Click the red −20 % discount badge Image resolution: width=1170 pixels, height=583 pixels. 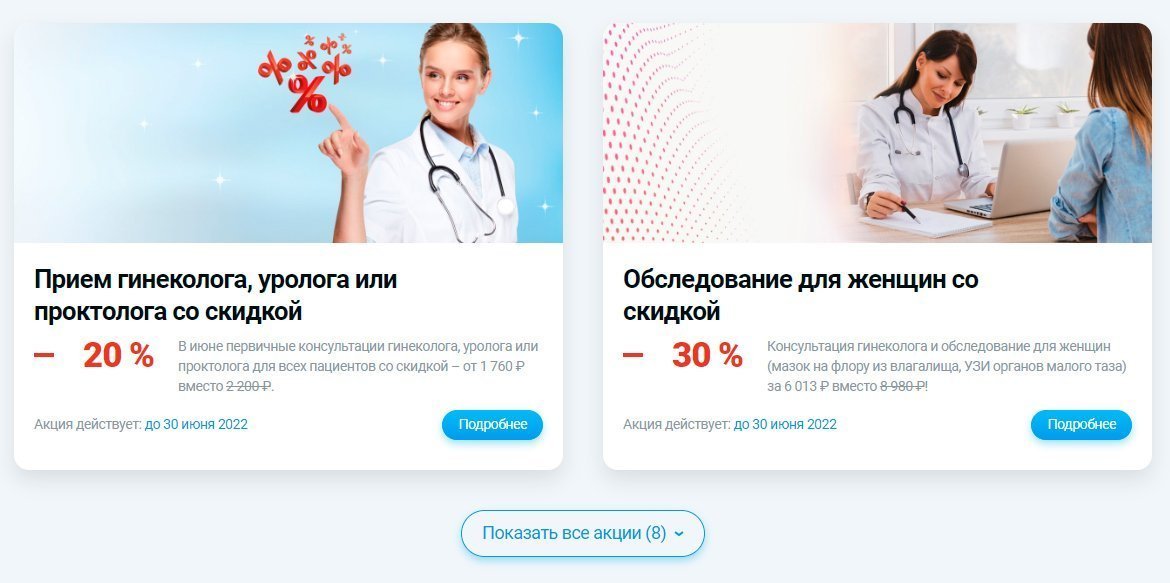(x=94, y=356)
